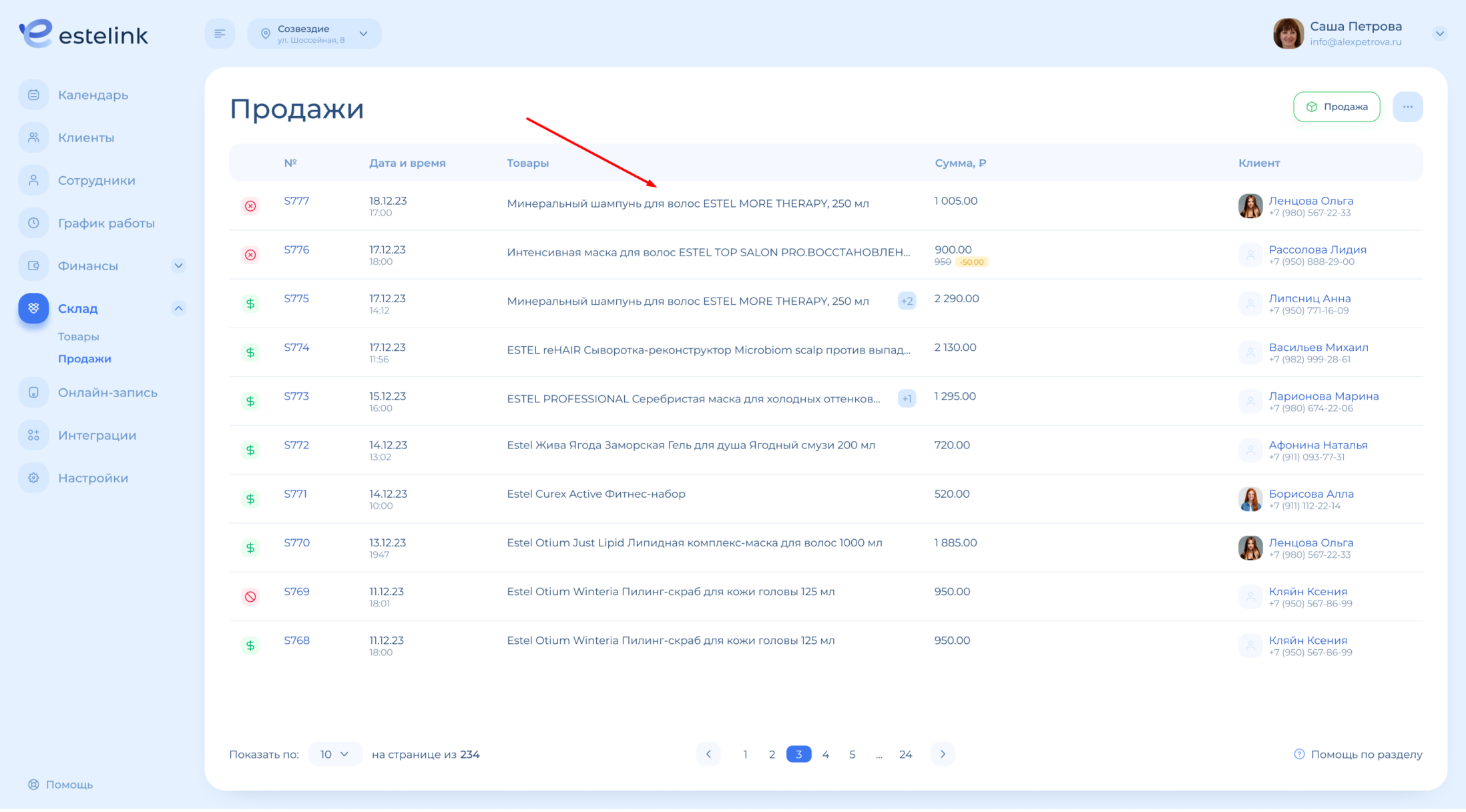Go to next page arrow
This screenshot has height=812, width=1466.
coord(943,754)
